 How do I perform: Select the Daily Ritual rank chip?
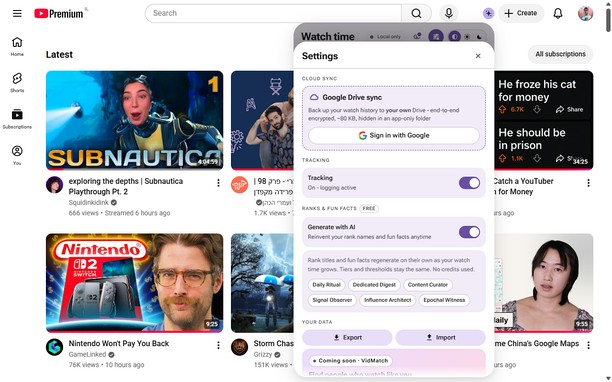[x=326, y=285]
